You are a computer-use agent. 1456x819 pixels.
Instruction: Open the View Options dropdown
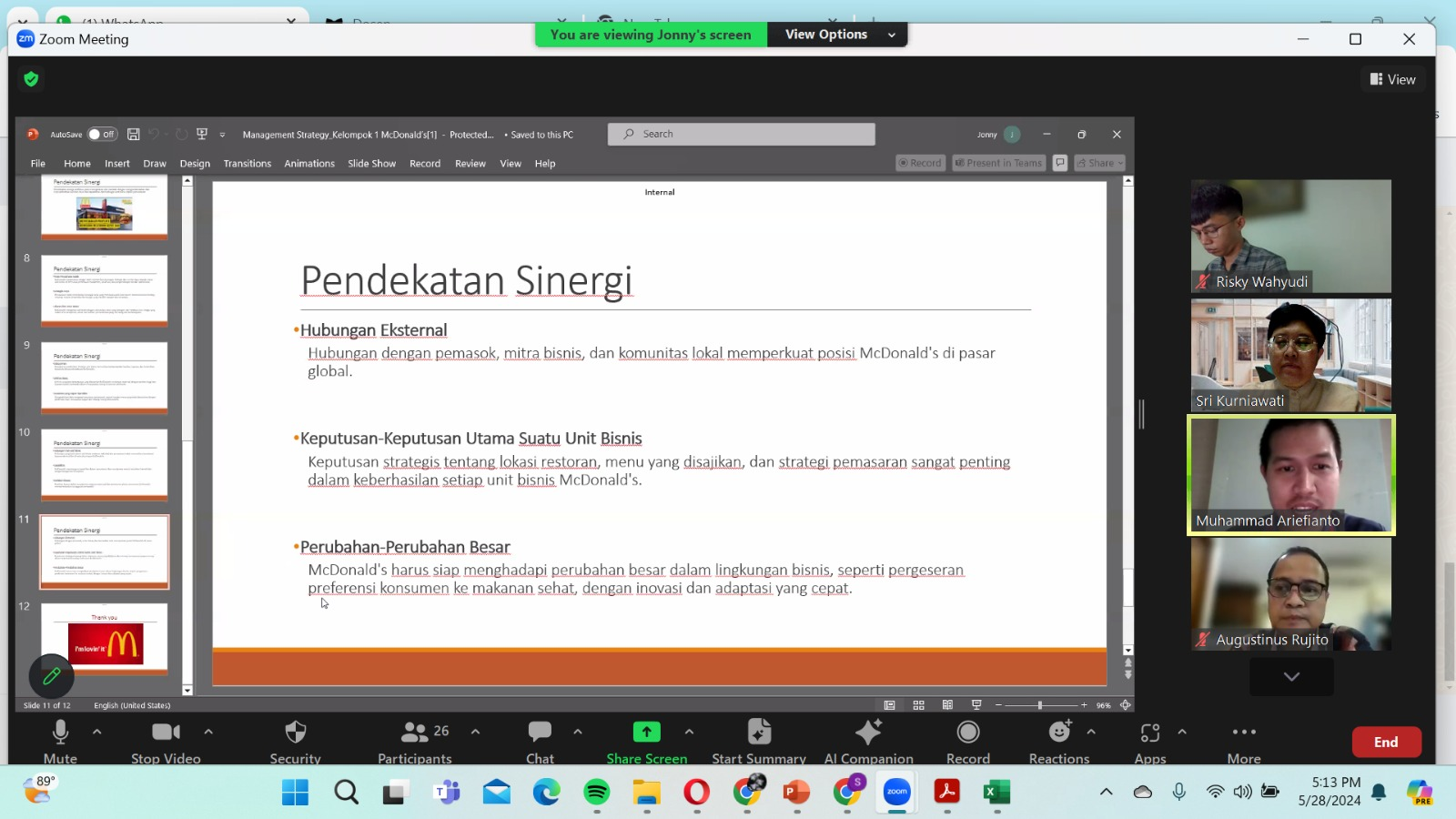click(x=837, y=35)
